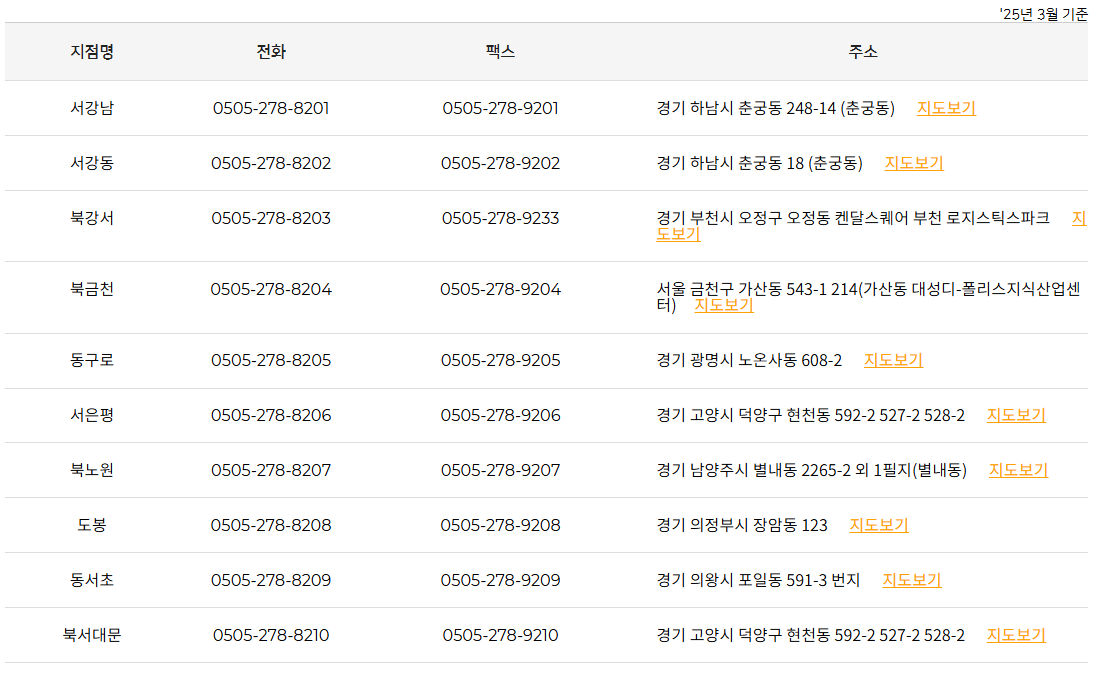
Task: Click 지도보기 beside 동서초 address
Action: click(911, 579)
